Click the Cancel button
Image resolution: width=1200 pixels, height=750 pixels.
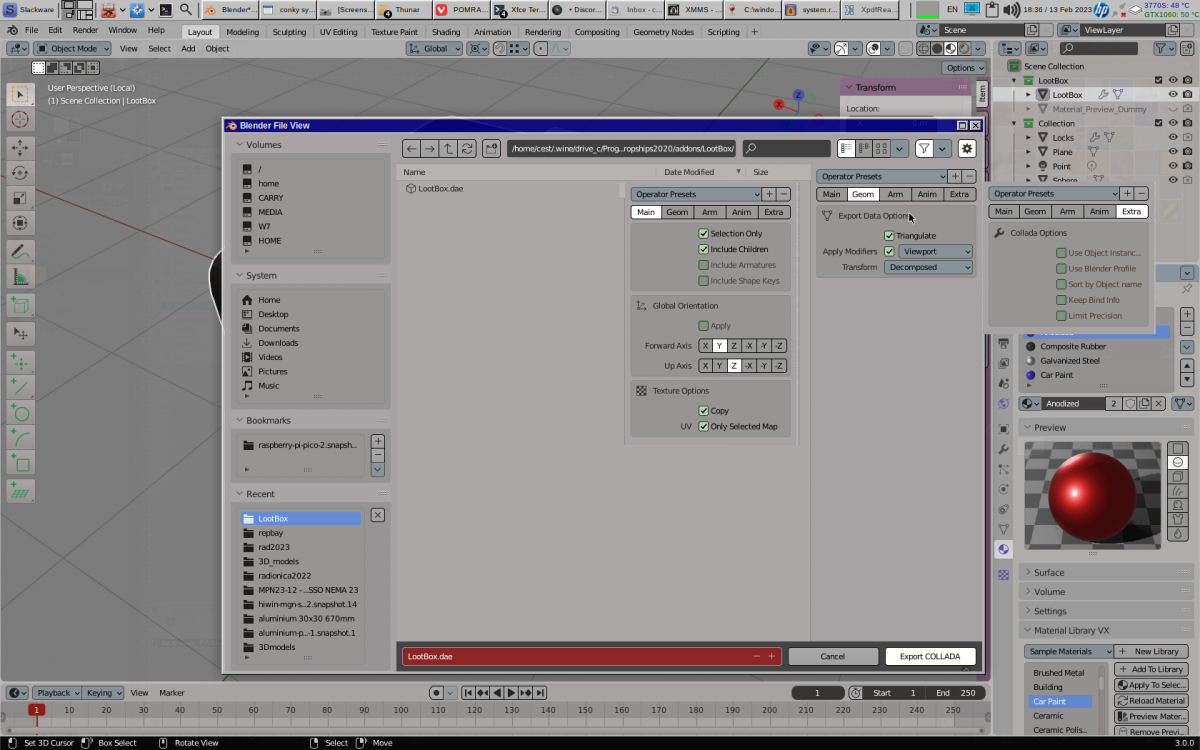pos(832,657)
